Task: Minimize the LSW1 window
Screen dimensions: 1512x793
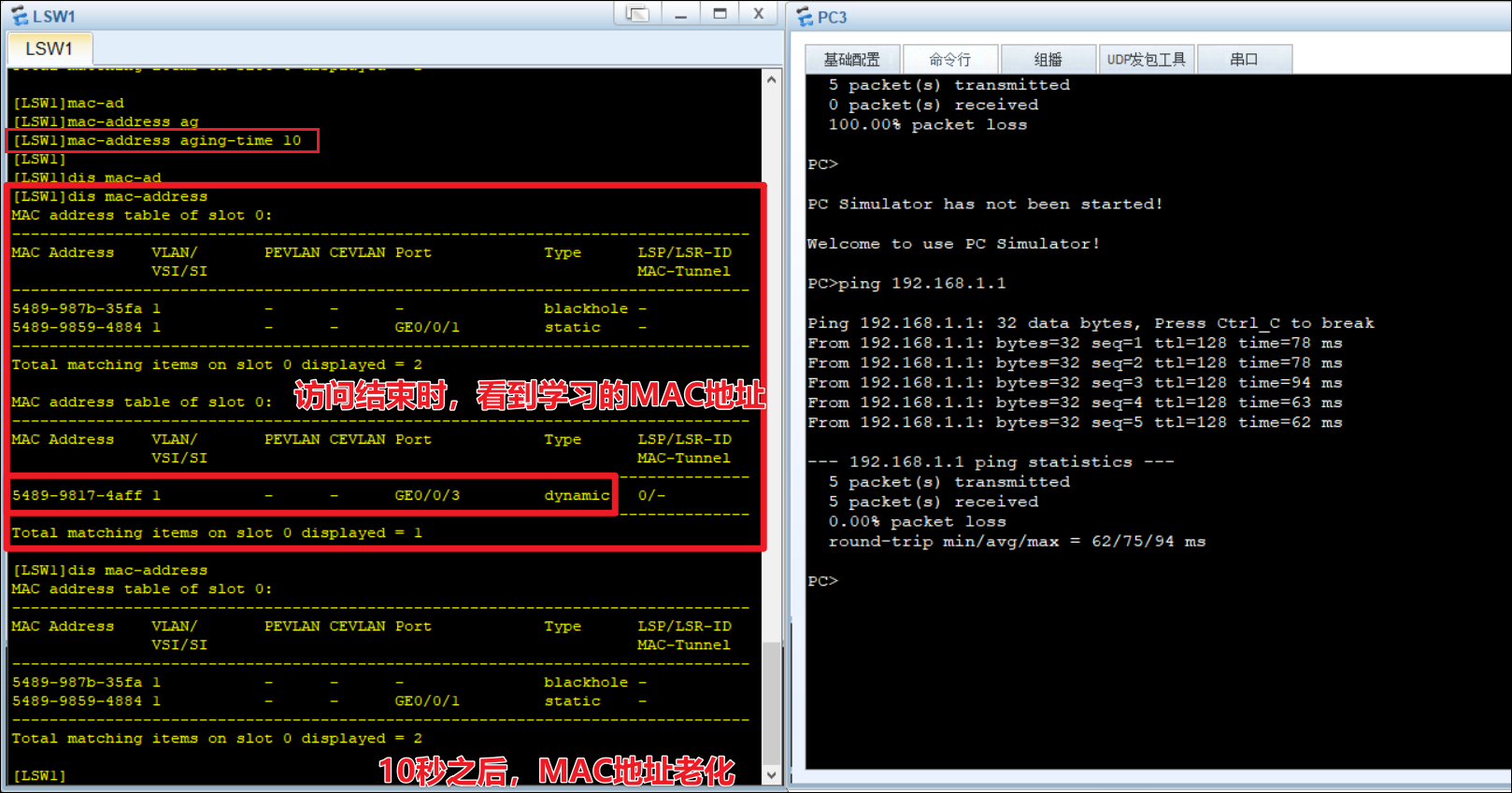Action: coord(681,13)
